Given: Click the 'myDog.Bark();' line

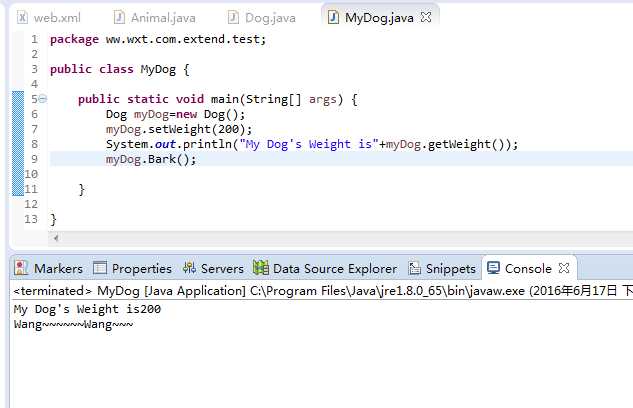Looking at the screenshot, I should tap(151, 159).
